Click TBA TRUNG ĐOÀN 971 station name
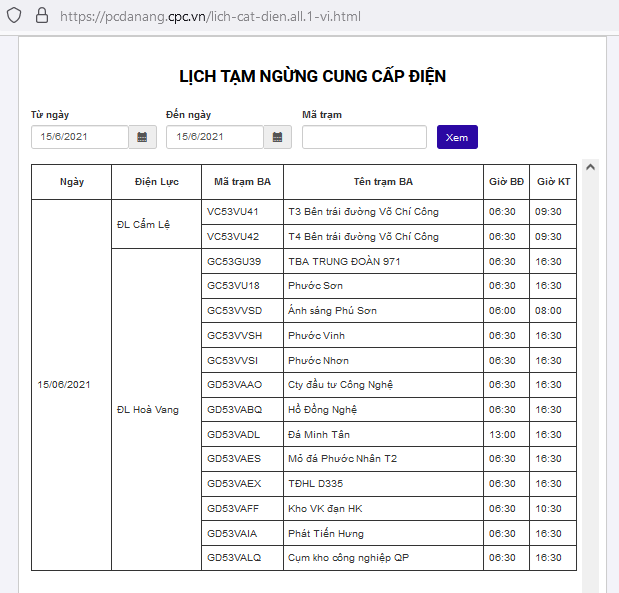Viewport: 619px width, 593px height. tap(344, 262)
